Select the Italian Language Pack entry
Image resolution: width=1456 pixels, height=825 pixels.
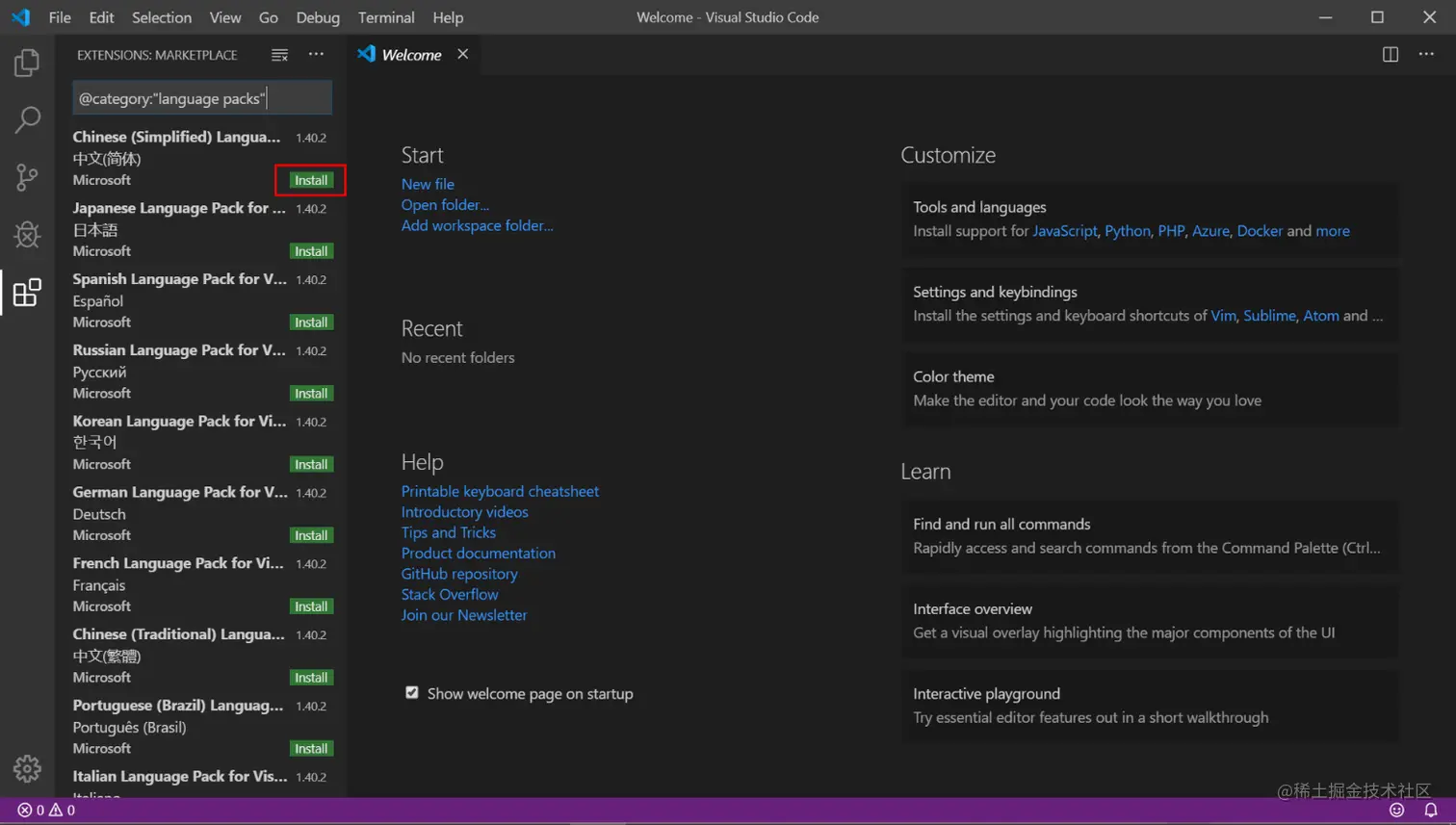click(x=202, y=783)
